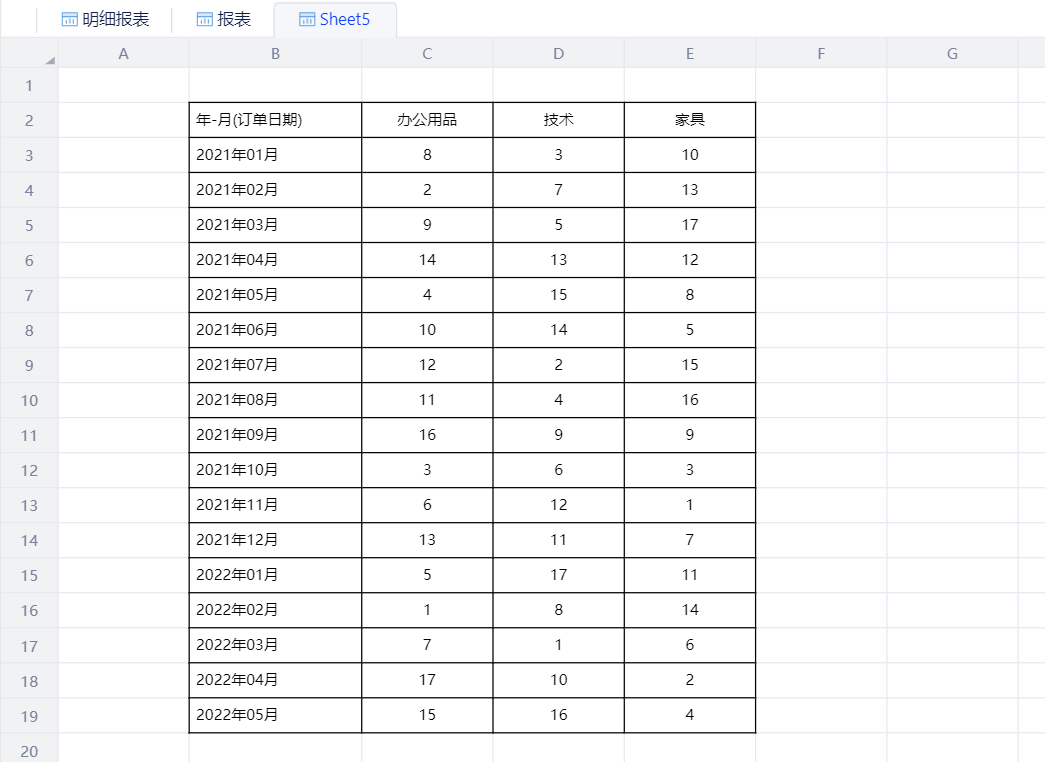
Task: Select the Sheet5 tab
Action: coord(335,19)
